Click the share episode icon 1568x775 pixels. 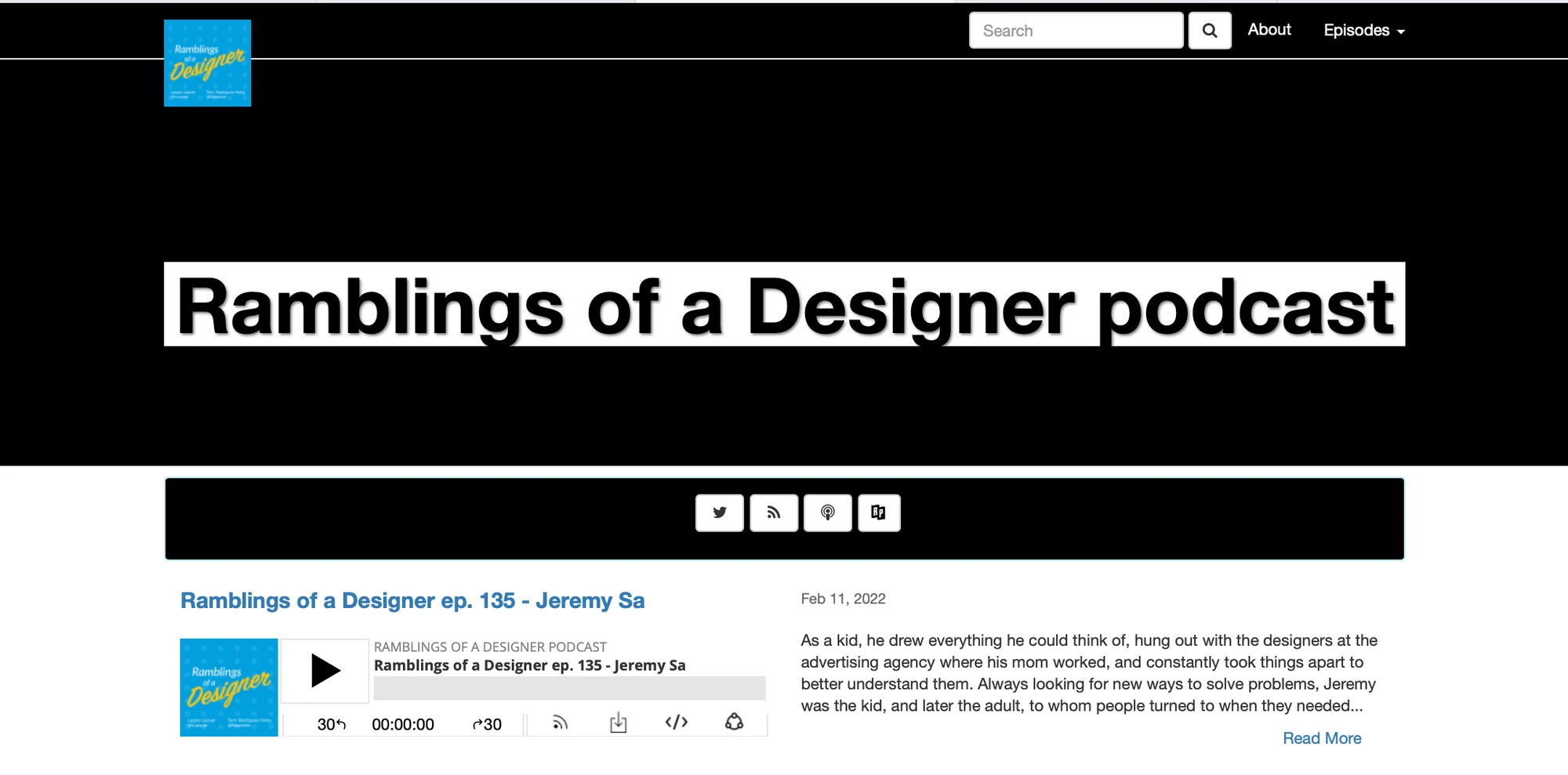coord(734,722)
